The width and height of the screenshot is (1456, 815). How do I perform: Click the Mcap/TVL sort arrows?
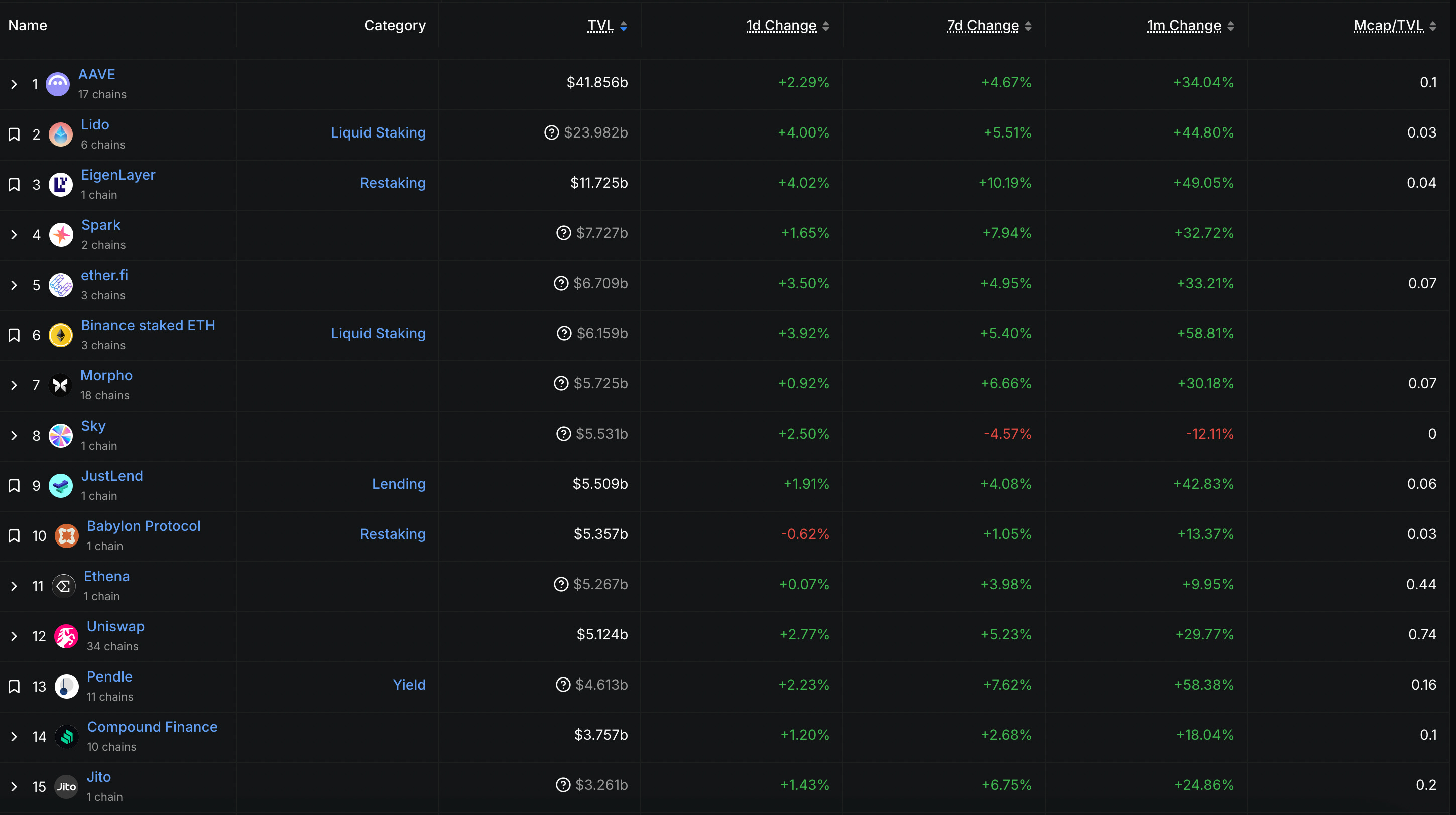coord(1432,26)
